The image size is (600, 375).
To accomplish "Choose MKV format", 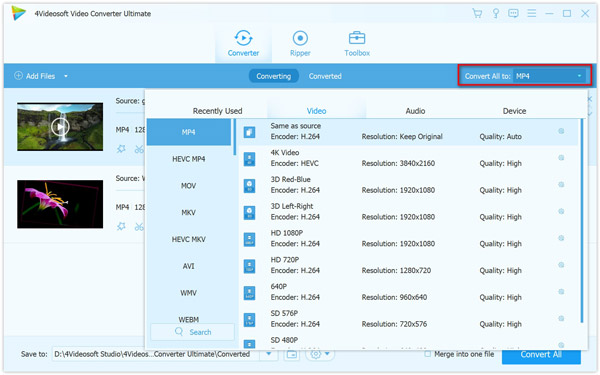I will [189, 212].
